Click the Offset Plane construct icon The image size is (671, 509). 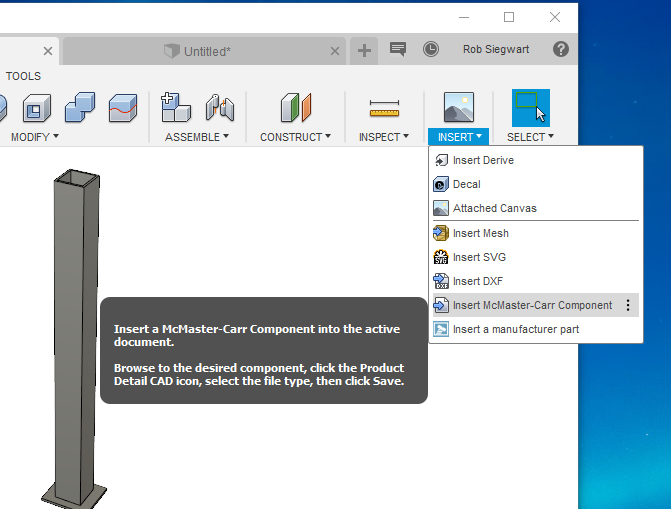click(296, 107)
